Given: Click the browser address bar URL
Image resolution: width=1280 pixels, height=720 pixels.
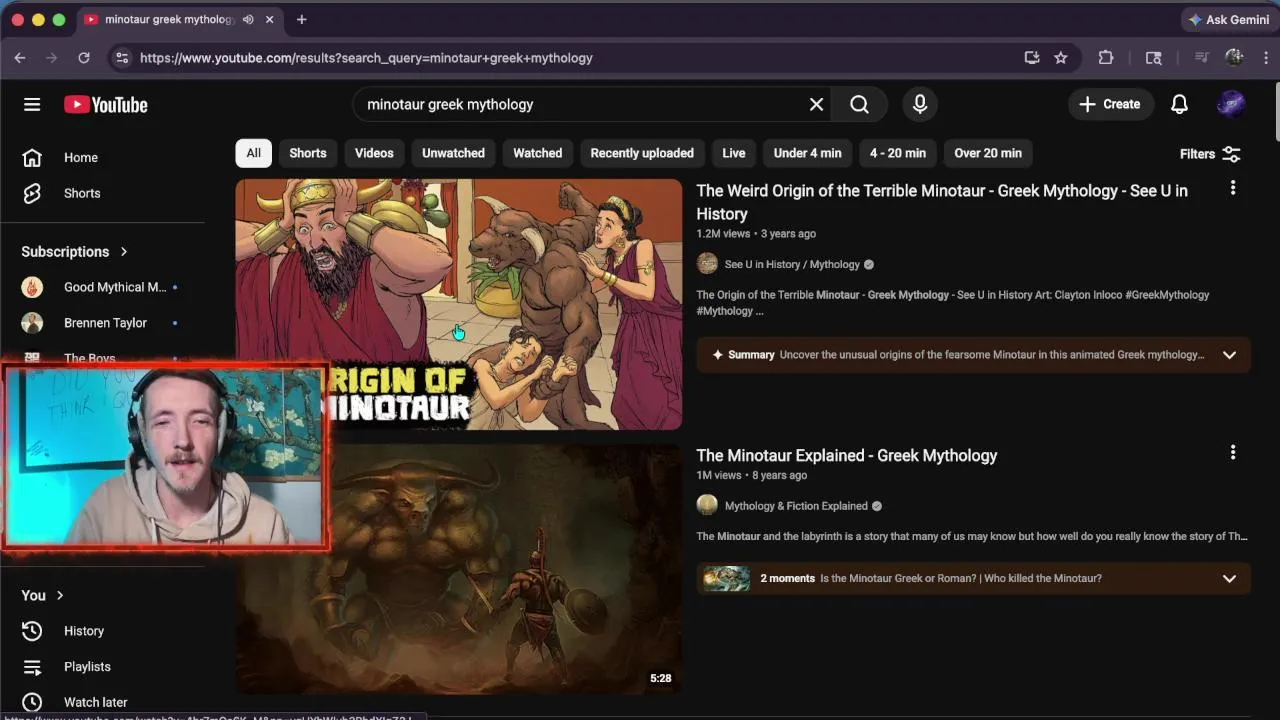Looking at the screenshot, I should point(366,58).
